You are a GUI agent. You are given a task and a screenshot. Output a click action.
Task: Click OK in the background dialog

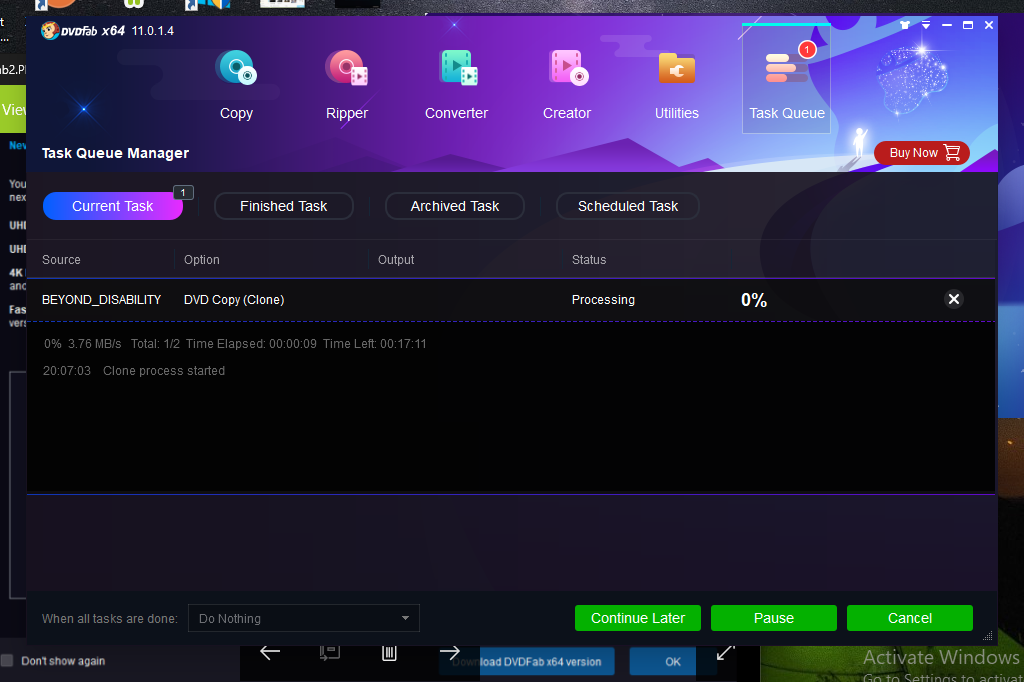pyautogui.click(x=673, y=662)
